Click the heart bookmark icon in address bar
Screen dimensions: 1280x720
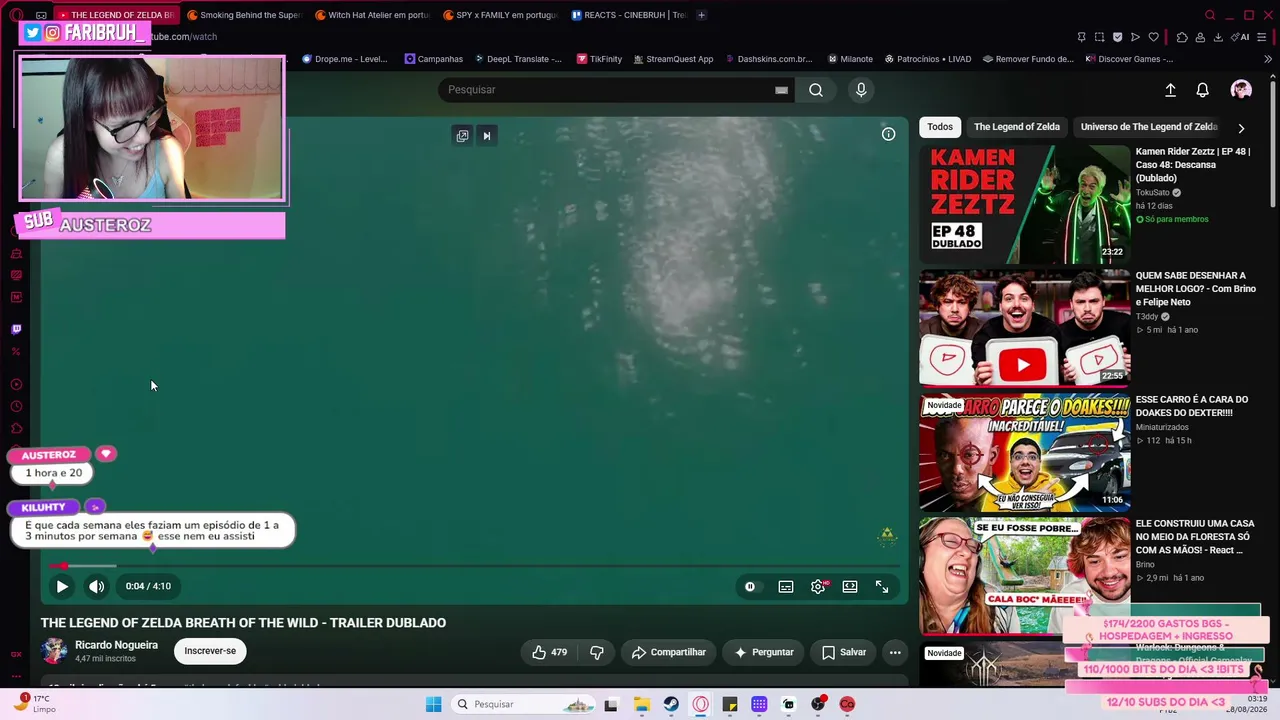click(x=1153, y=37)
